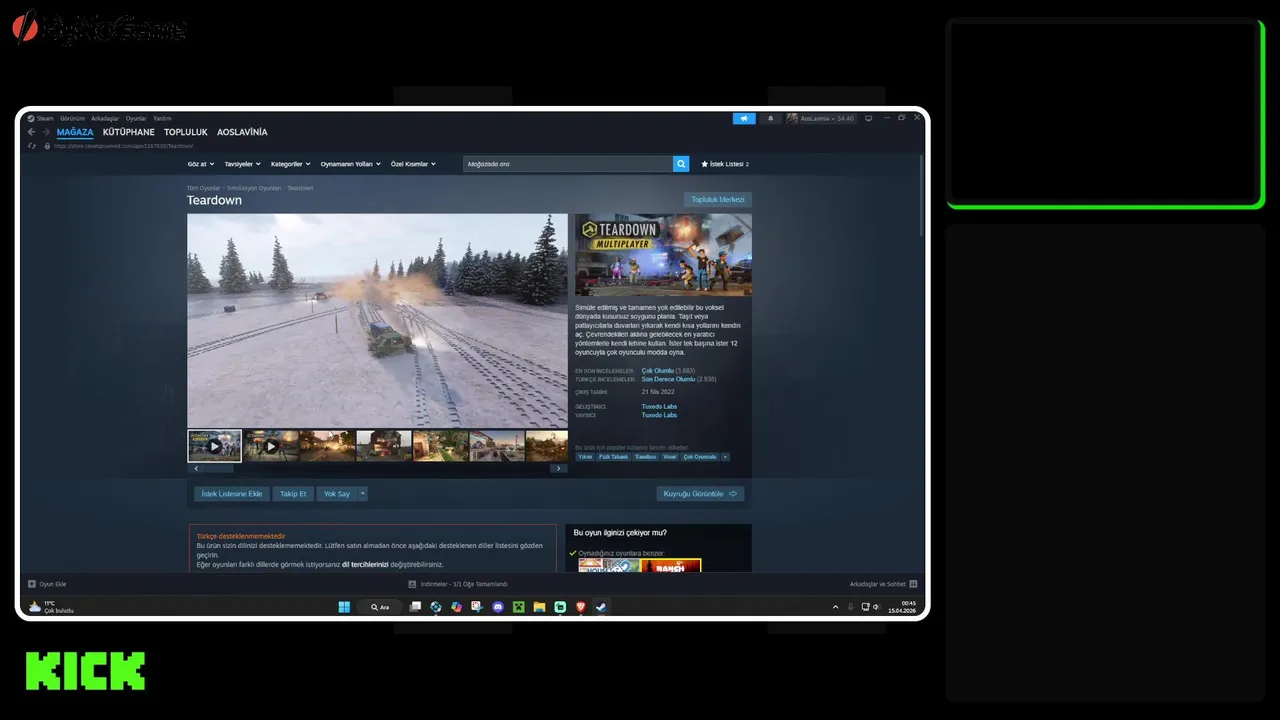Screen dimensions: 1280x720
Task: Open the Steam notifications bell
Action: [x=770, y=118]
